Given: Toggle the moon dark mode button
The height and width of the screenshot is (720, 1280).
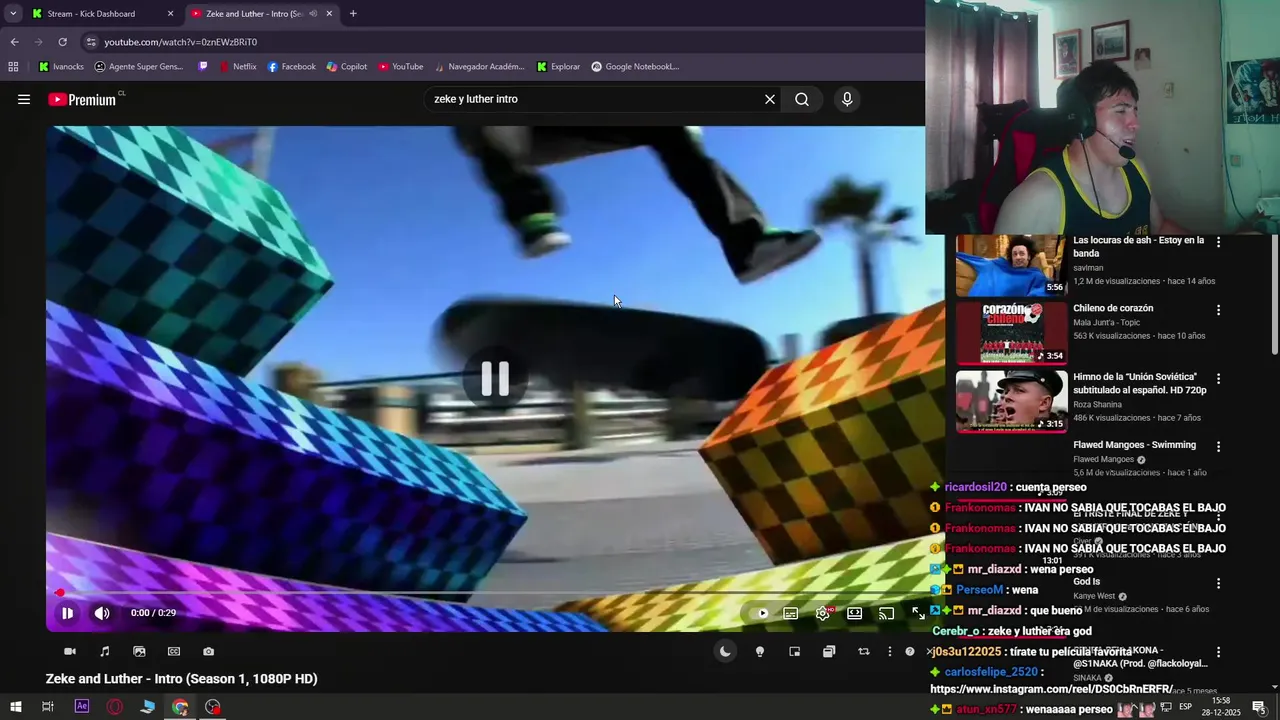Looking at the screenshot, I should (725, 651).
